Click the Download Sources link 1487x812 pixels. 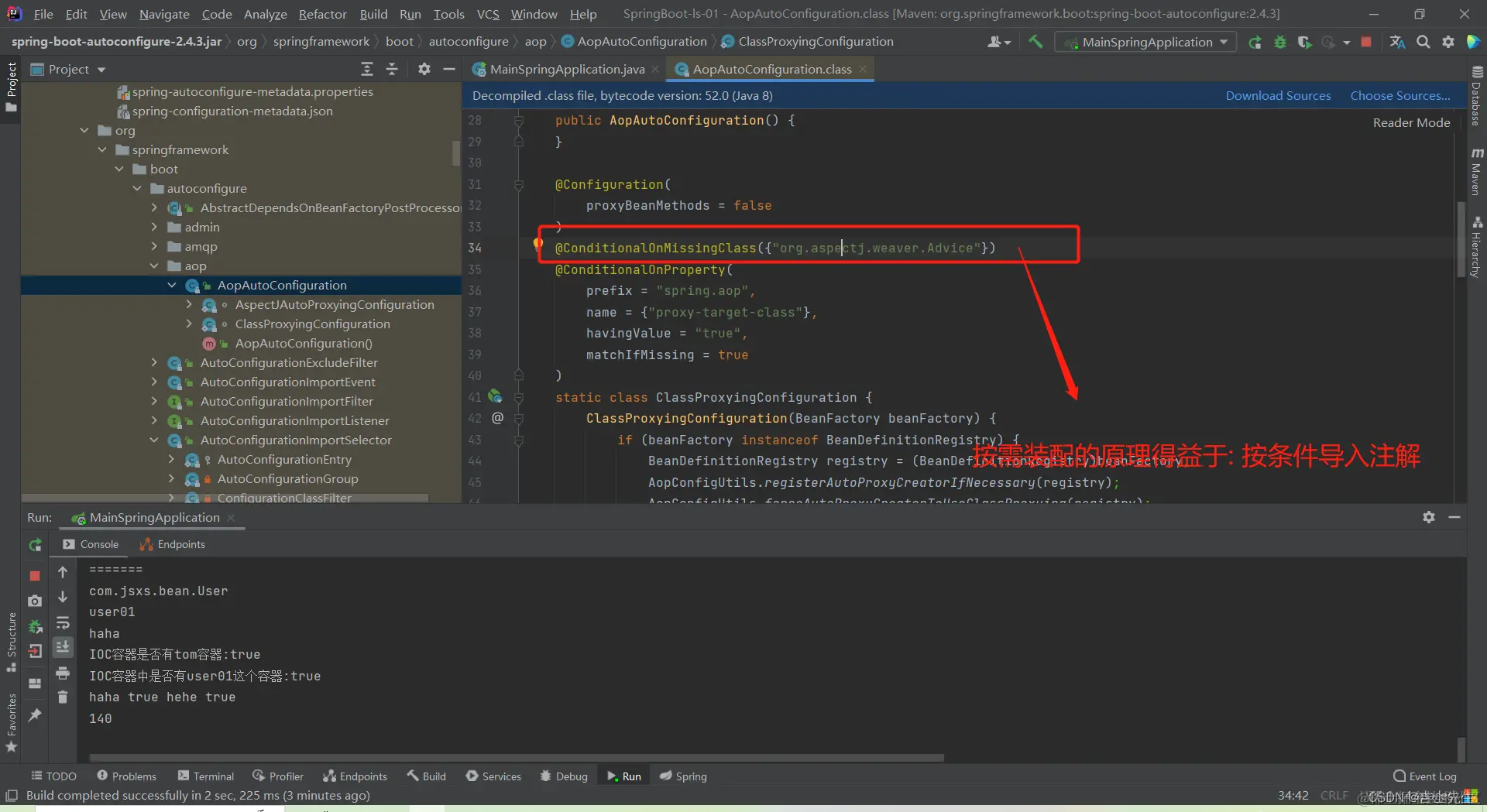[x=1278, y=95]
